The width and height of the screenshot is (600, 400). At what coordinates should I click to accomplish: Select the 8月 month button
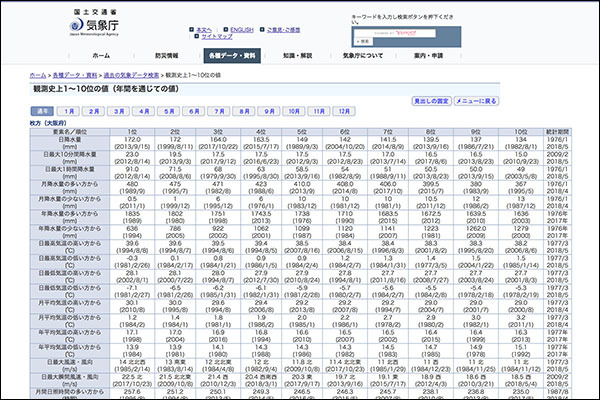pos(245,111)
